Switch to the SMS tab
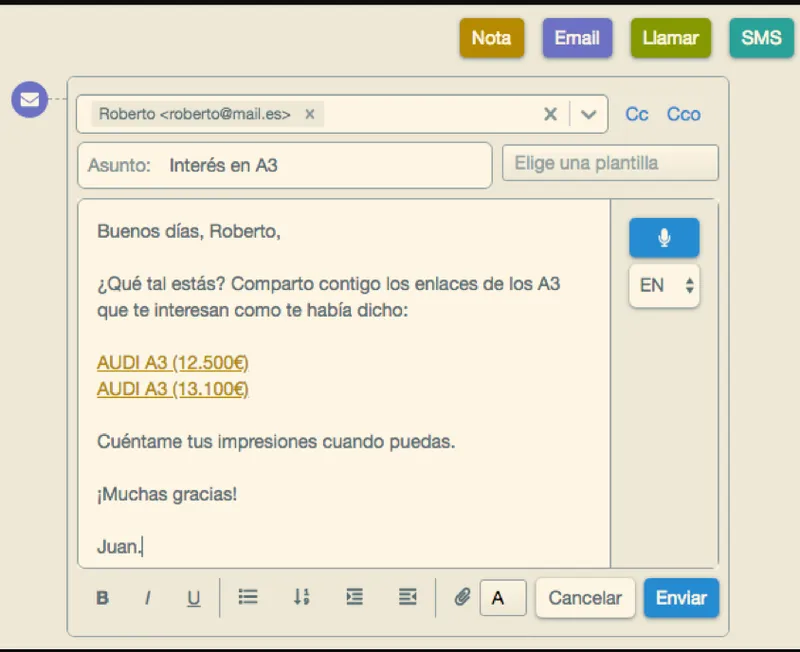This screenshot has width=800, height=652. coord(761,38)
